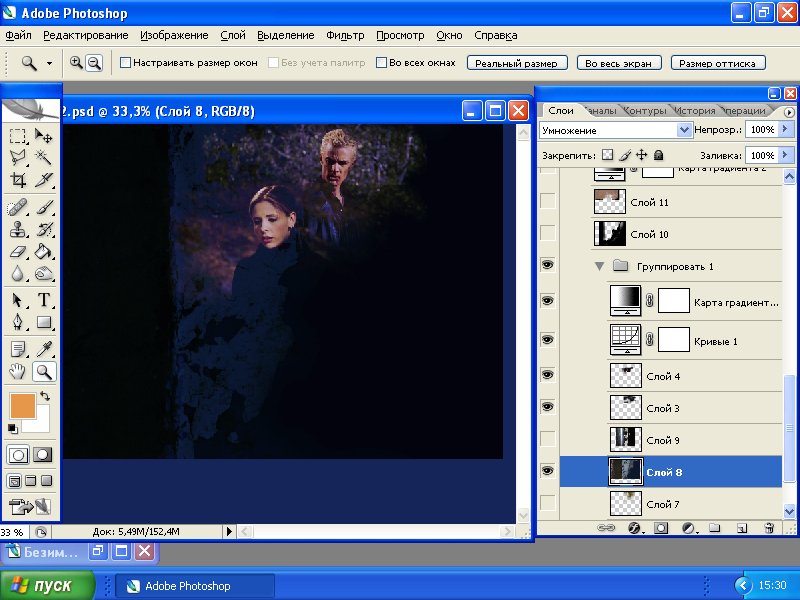Show layer Слой 9 visibility box
This screenshot has height=600, width=800.
(x=547, y=439)
